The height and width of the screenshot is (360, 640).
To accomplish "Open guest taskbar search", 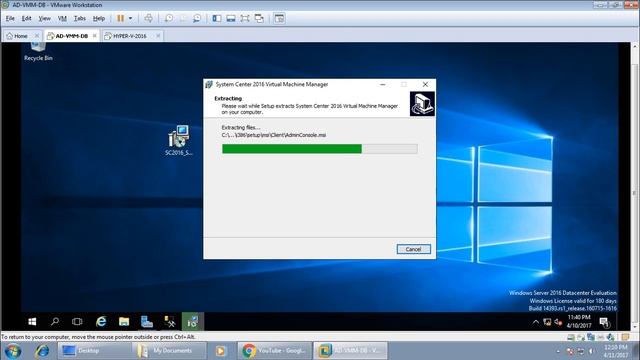I will tap(55, 322).
